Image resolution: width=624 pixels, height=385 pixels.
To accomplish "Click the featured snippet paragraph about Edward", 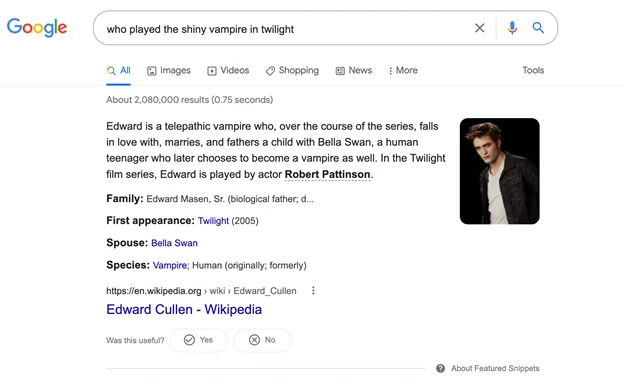I will click(276, 150).
